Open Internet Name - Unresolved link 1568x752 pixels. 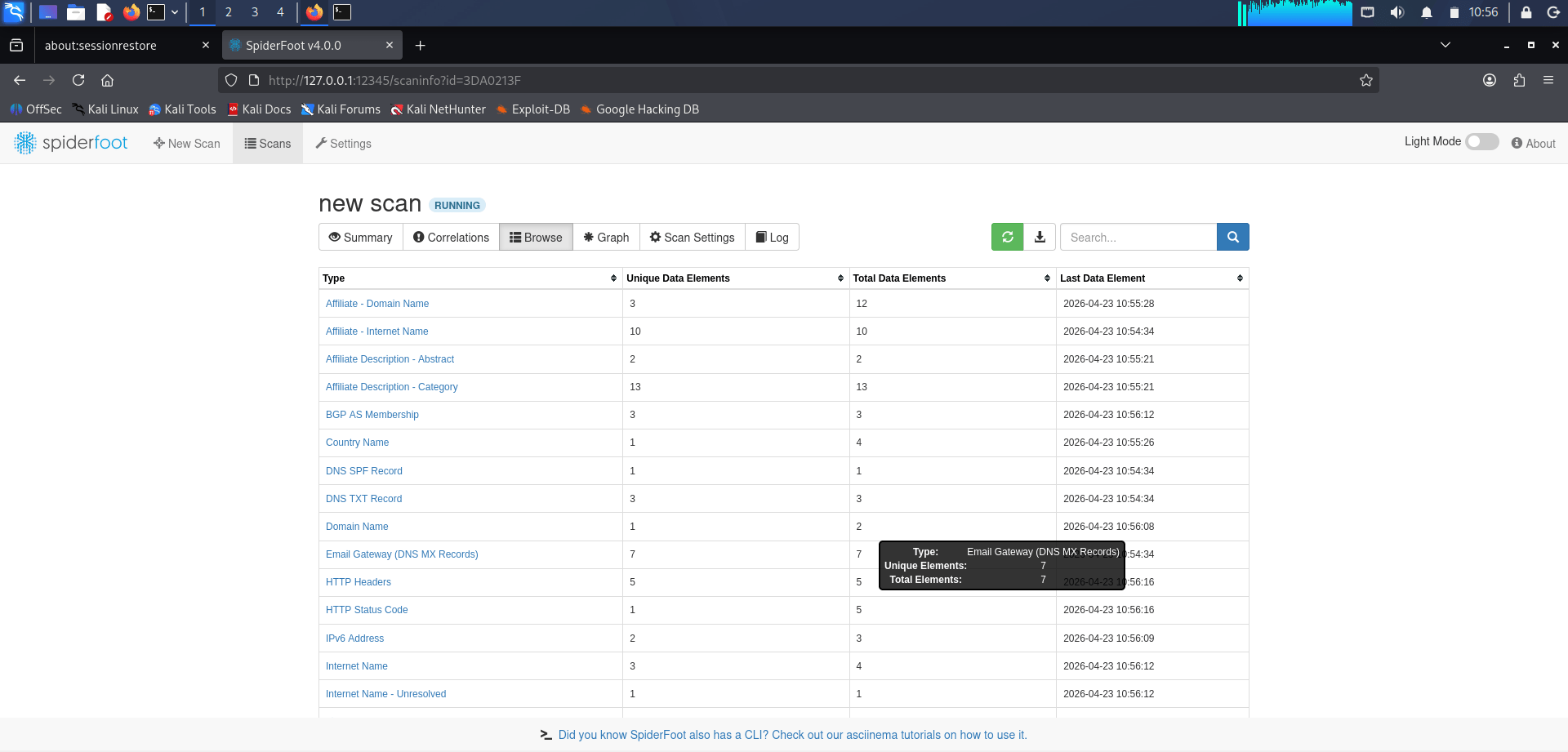(386, 694)
